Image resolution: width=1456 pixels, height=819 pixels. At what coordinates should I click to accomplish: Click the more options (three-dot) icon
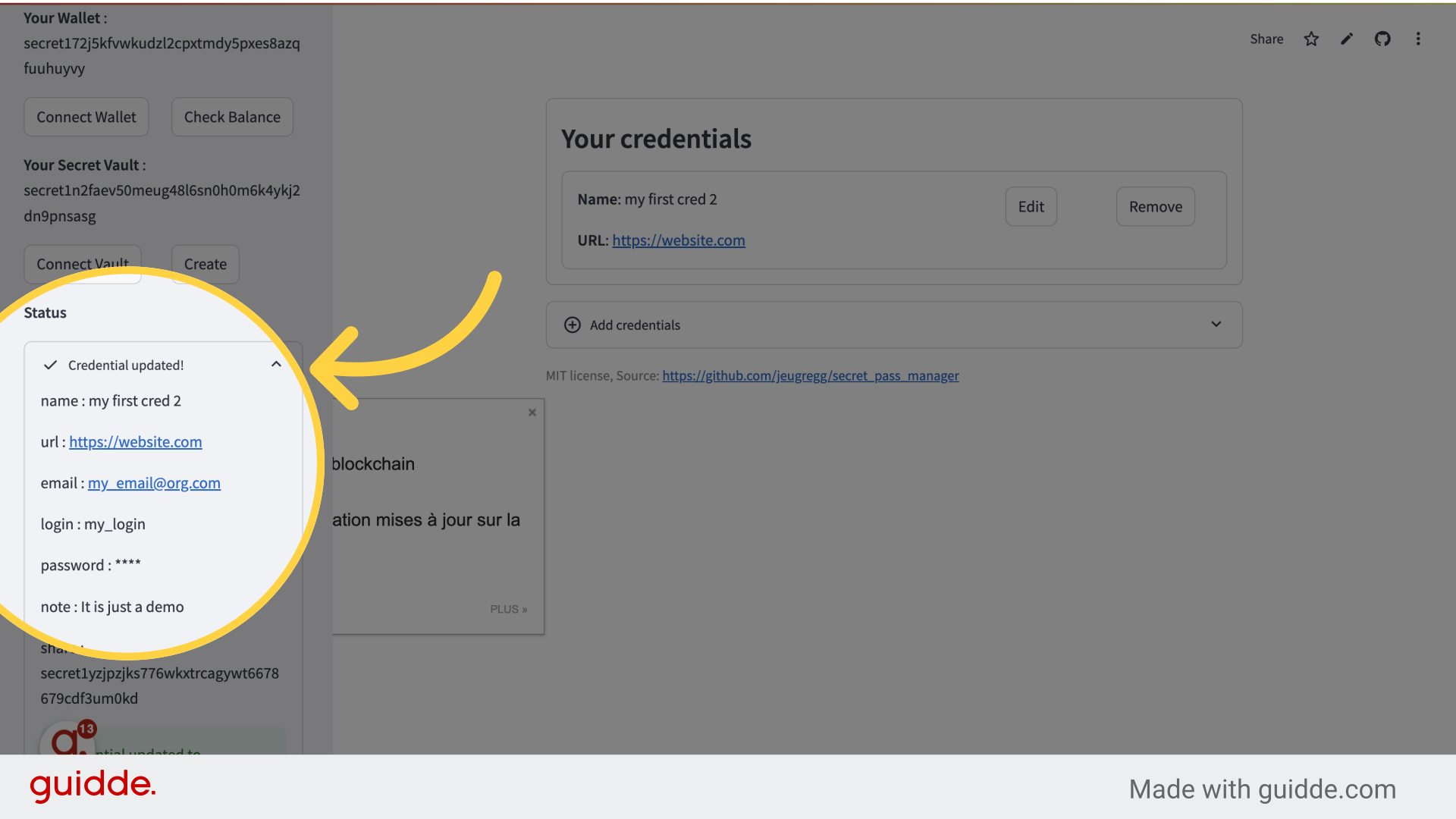click(x=1418, y=38)
